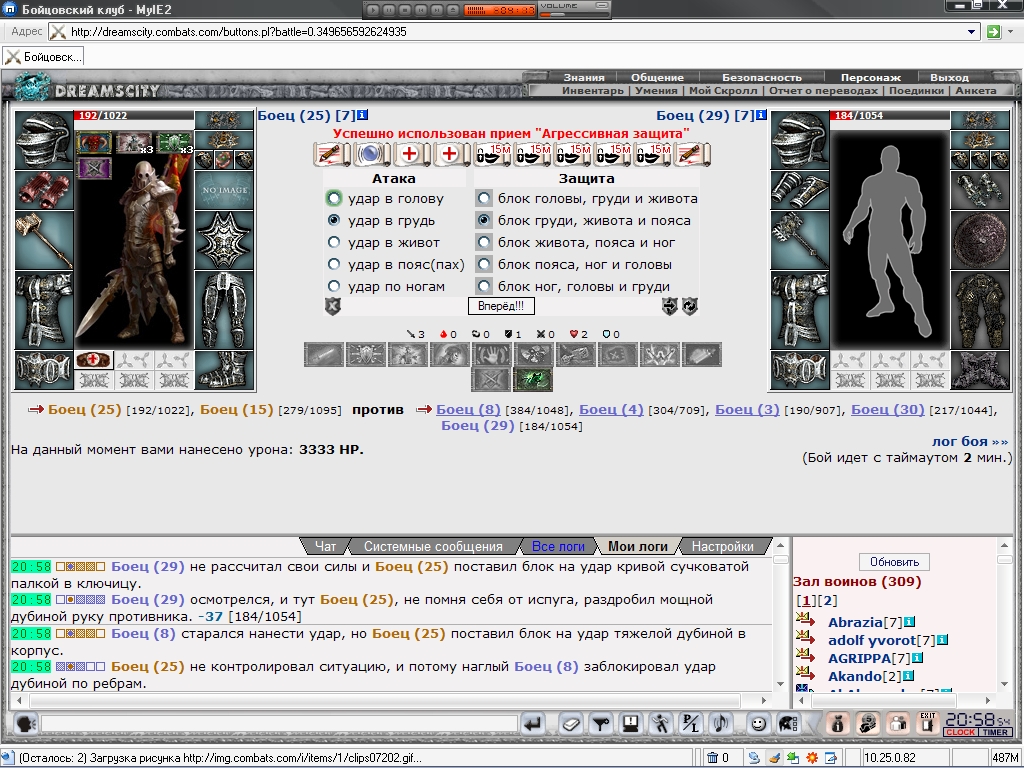Click the chat log scroll-down arrow
The height and width of the screenshot is (768, 1024).
780,684
